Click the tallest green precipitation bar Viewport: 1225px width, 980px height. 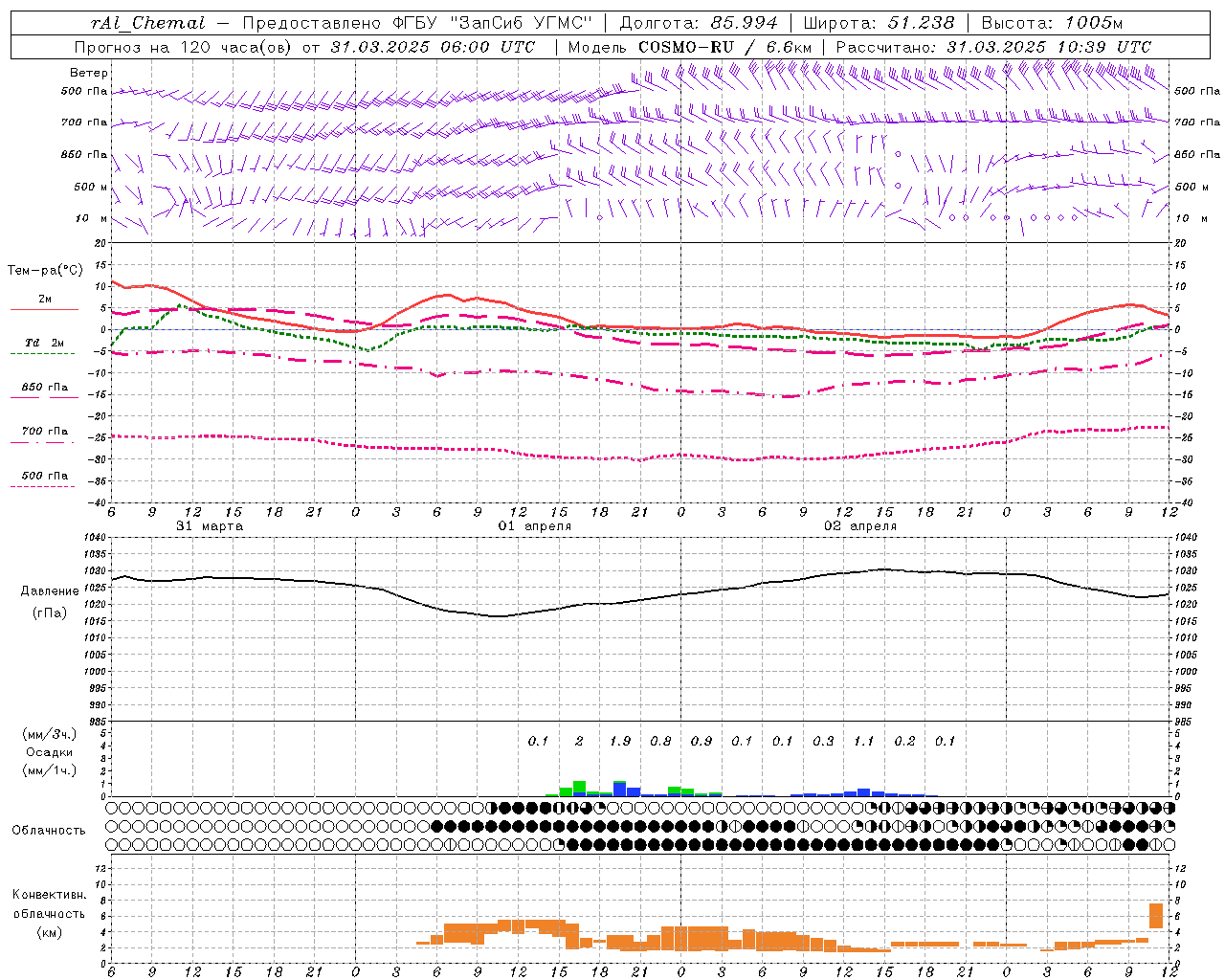[x=579, y=787]
